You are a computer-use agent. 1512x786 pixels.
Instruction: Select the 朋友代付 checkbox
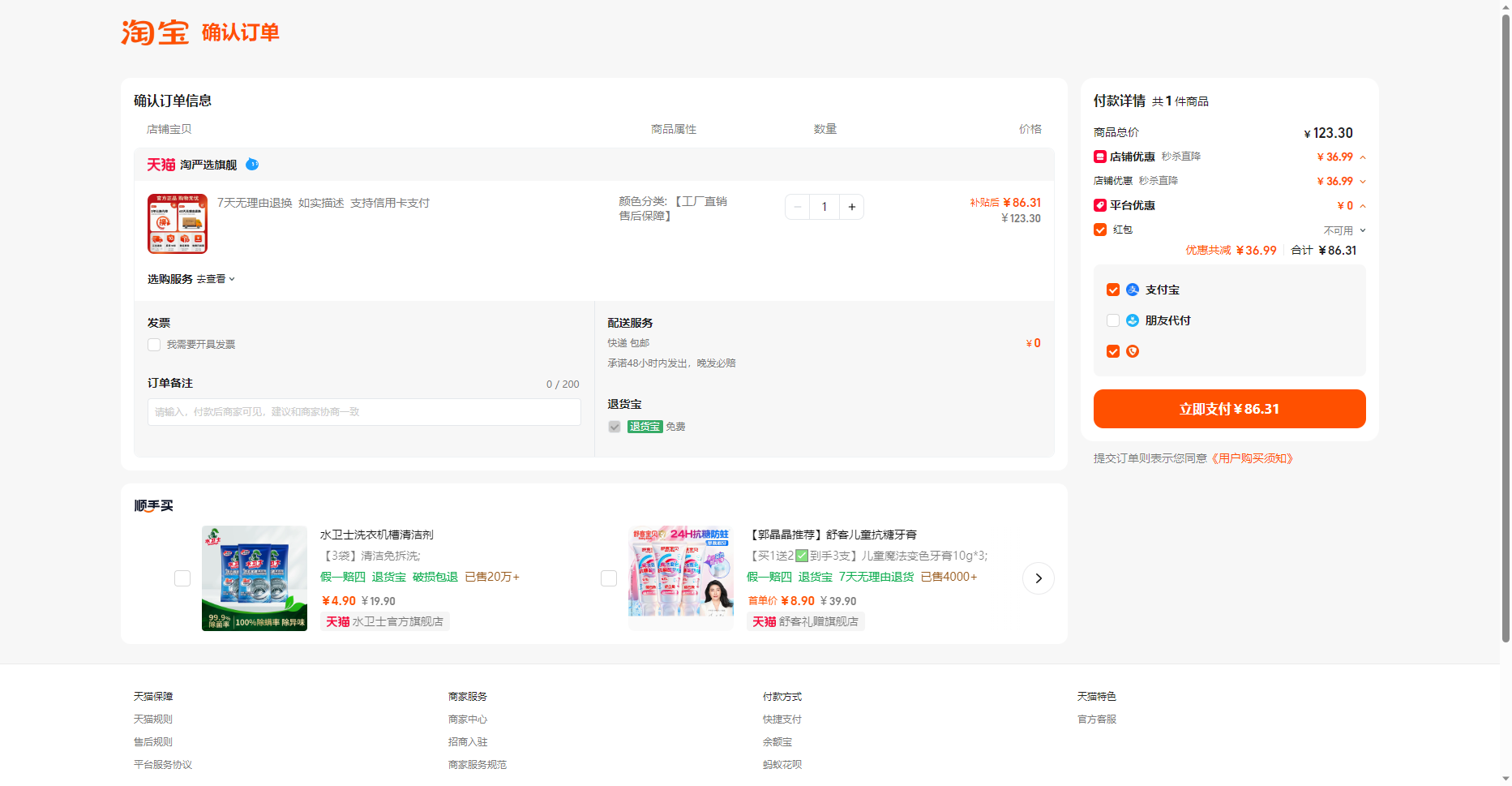click(x=1113, y=320)
